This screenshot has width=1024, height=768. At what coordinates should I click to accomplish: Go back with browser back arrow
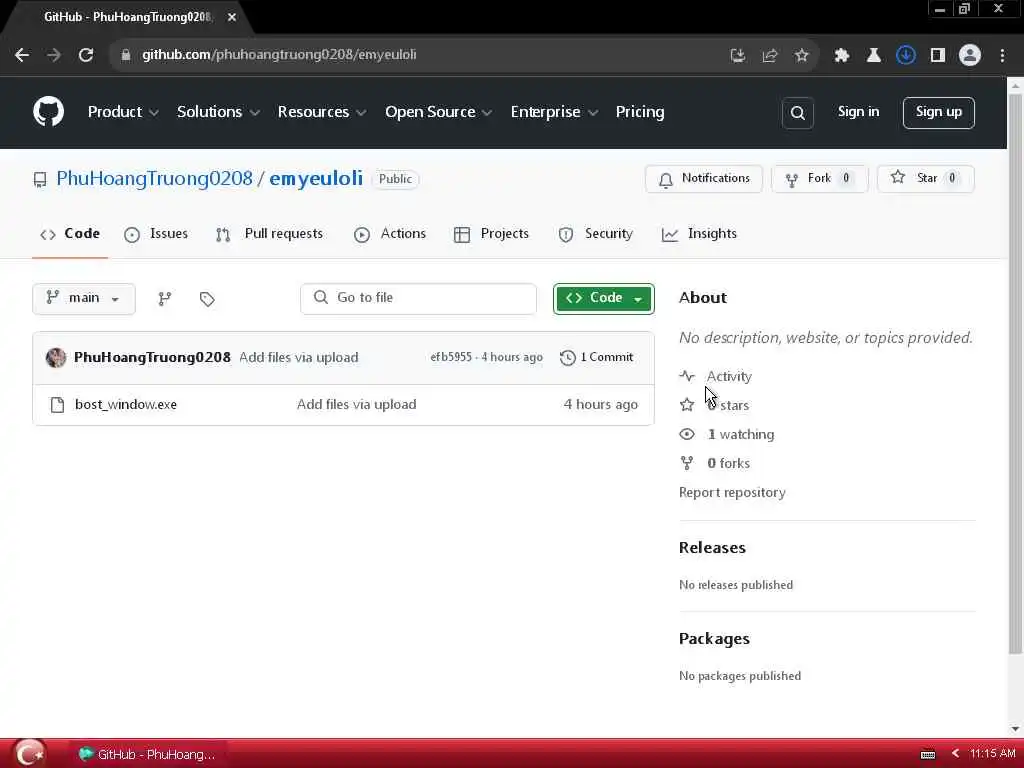(22, 55)
